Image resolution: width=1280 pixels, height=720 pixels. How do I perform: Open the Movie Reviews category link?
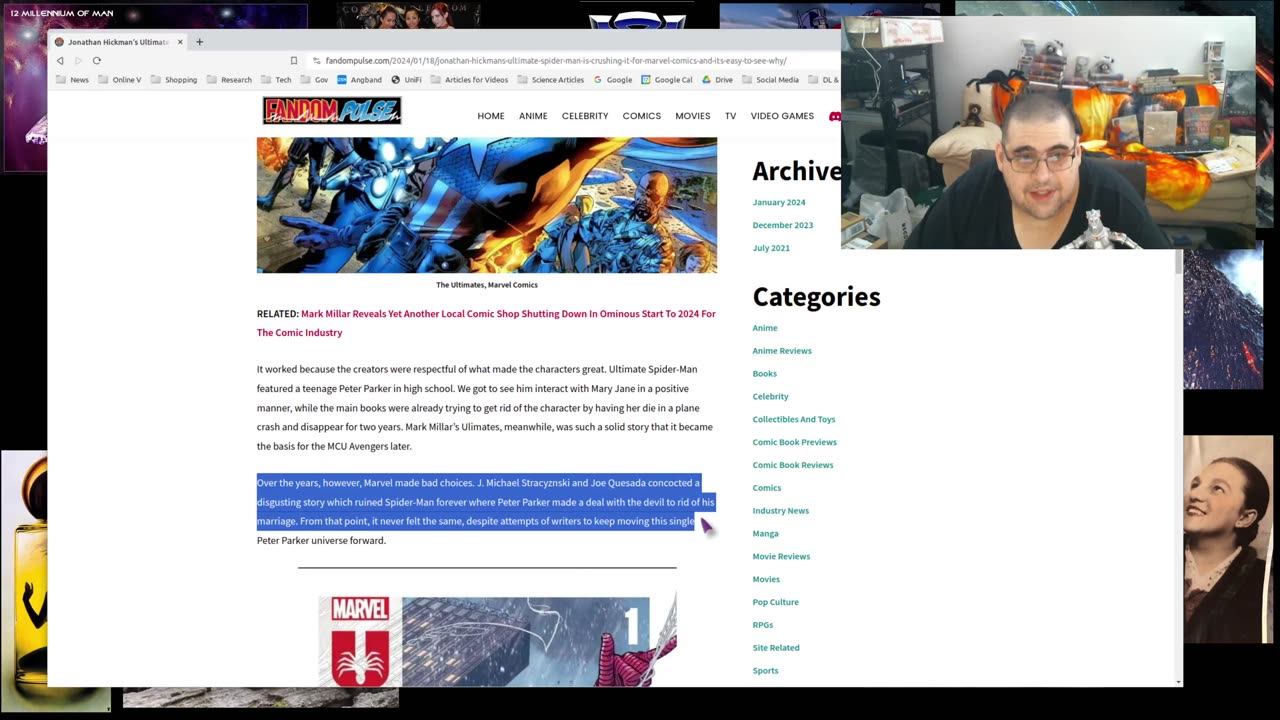pos(782,557)
